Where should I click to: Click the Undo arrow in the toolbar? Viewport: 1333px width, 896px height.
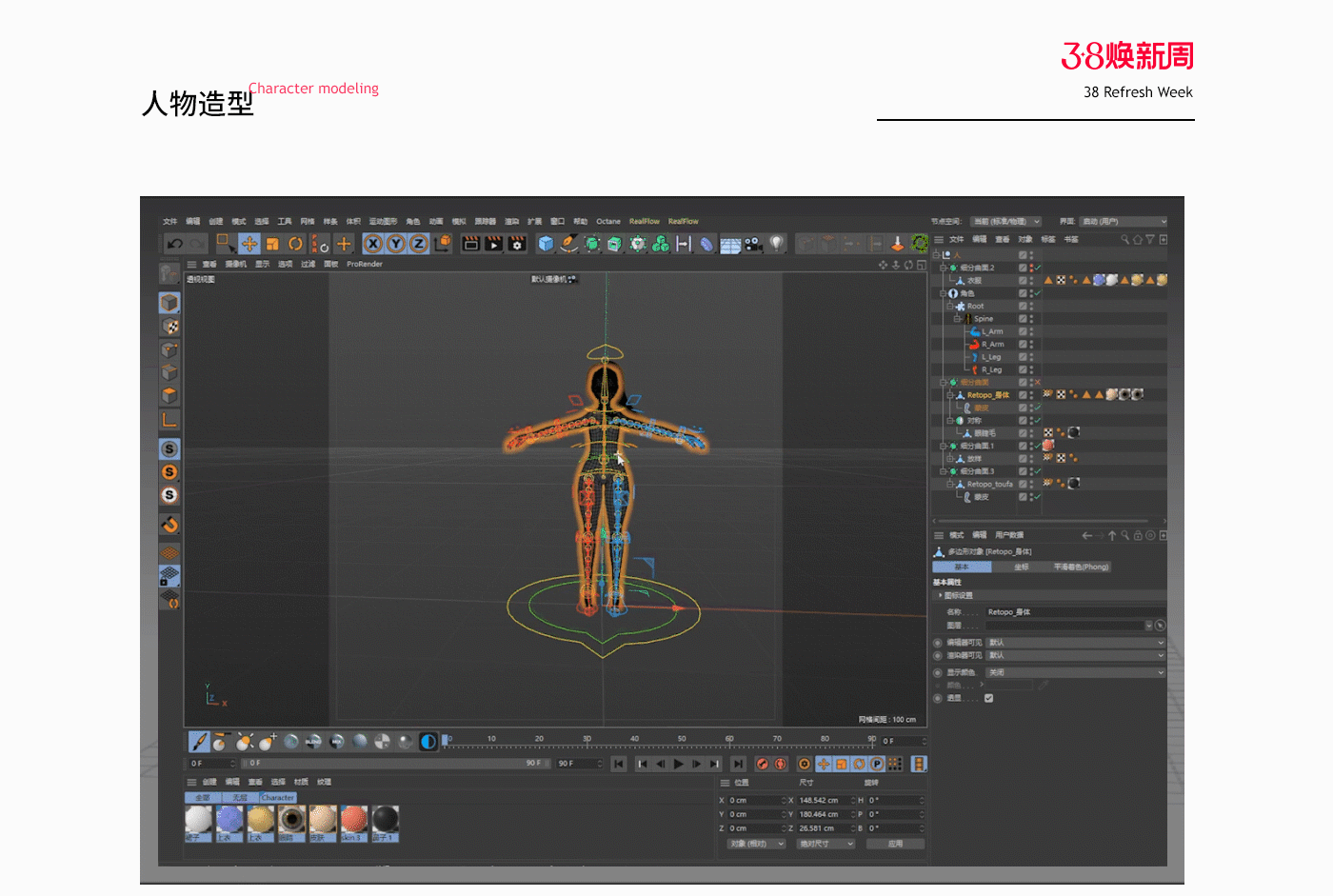(x=174, y=244)
